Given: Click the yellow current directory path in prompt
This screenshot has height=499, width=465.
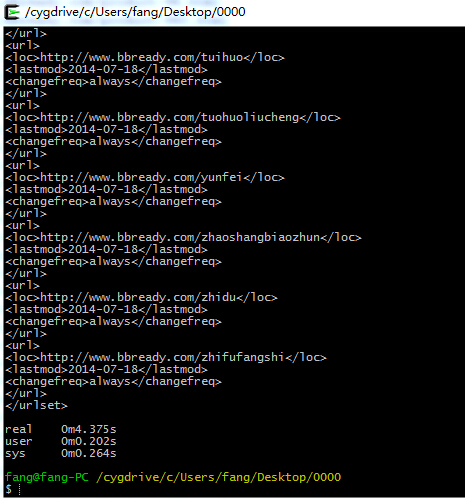Looking at the screenshot, I should [x=219, y=477].
